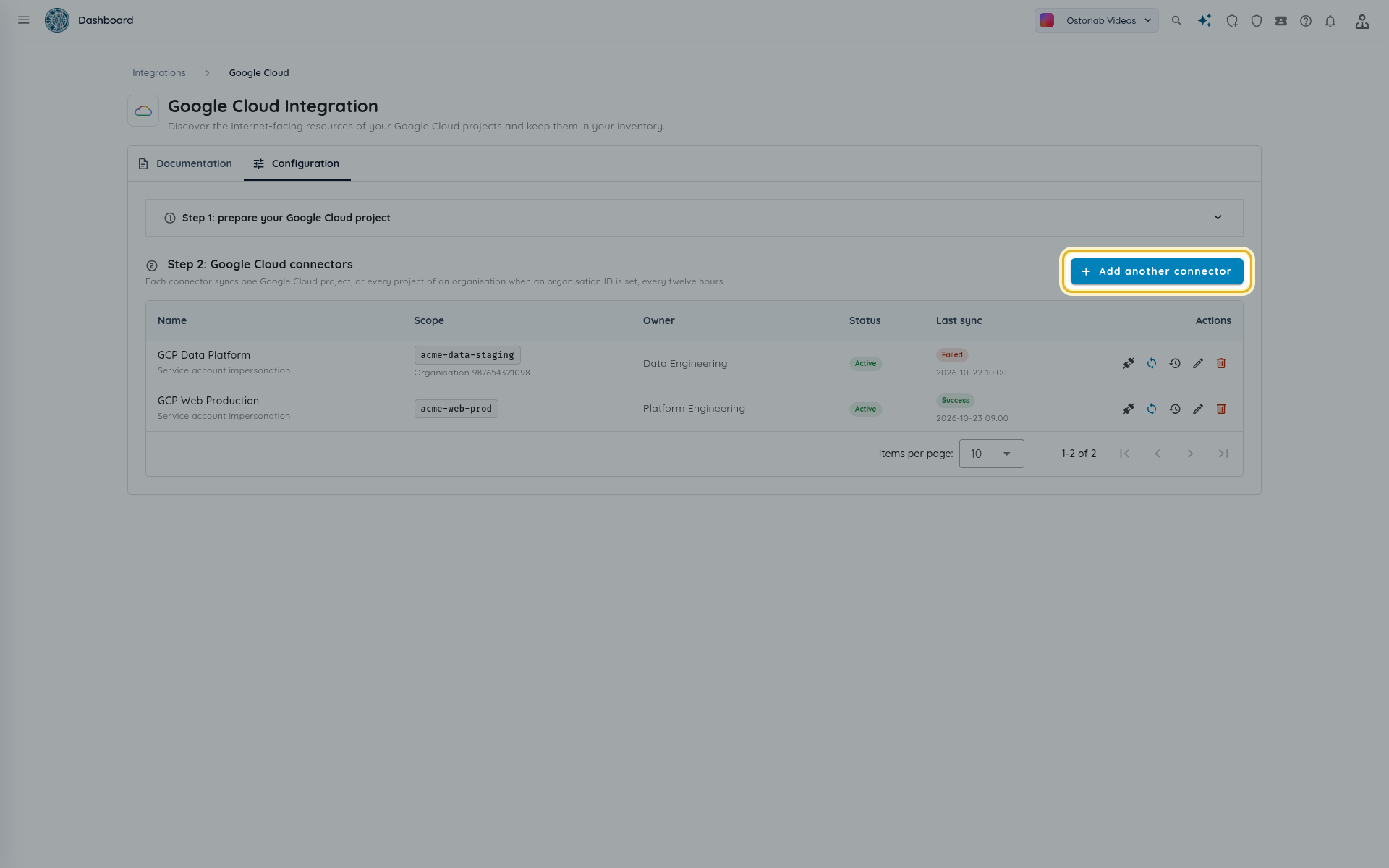This screenshot has width=1389, height=868.
Task: Open the account organisation icon
Action: [x=1362, y=21]
